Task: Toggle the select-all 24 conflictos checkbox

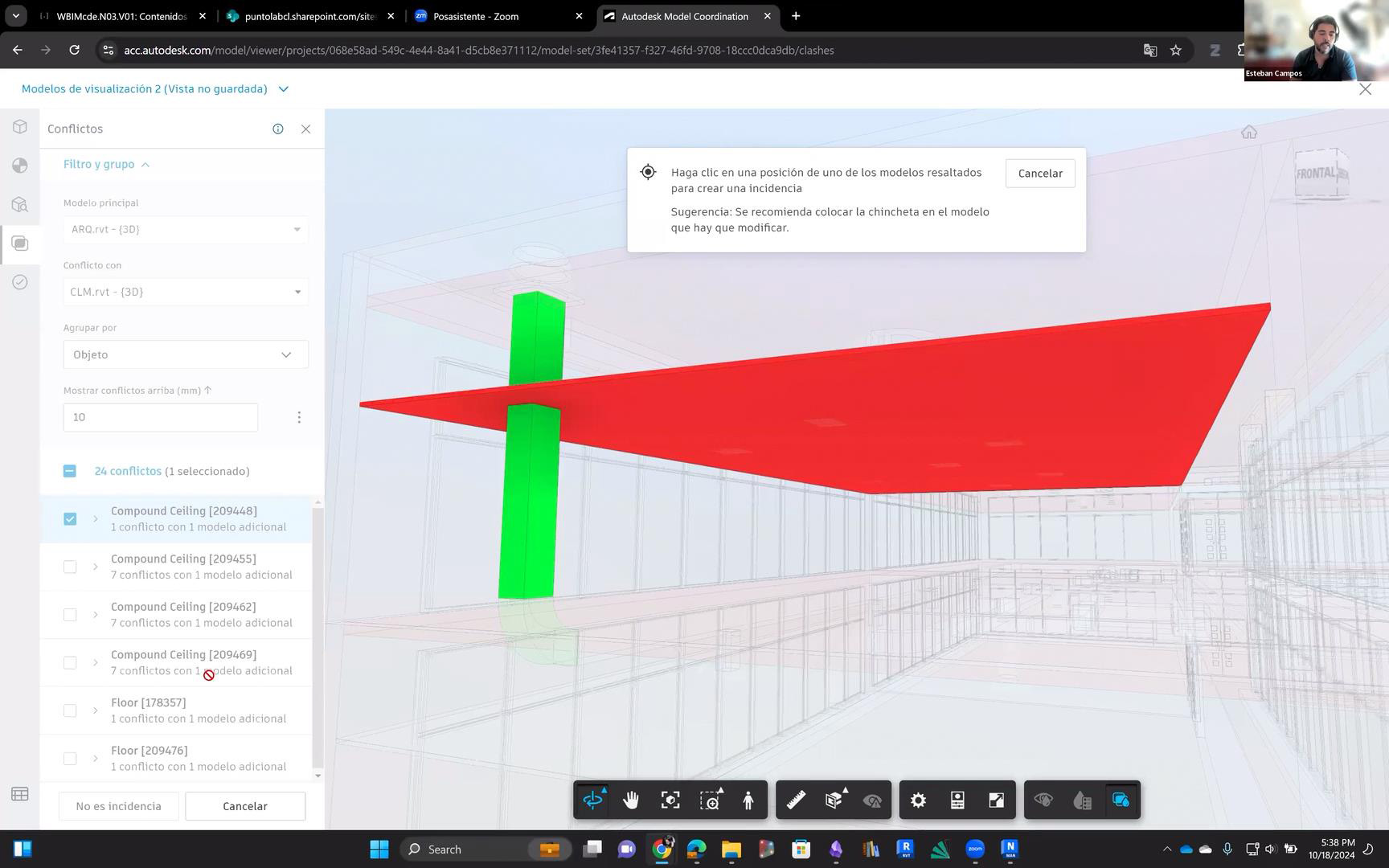Action: coord(70,472)
